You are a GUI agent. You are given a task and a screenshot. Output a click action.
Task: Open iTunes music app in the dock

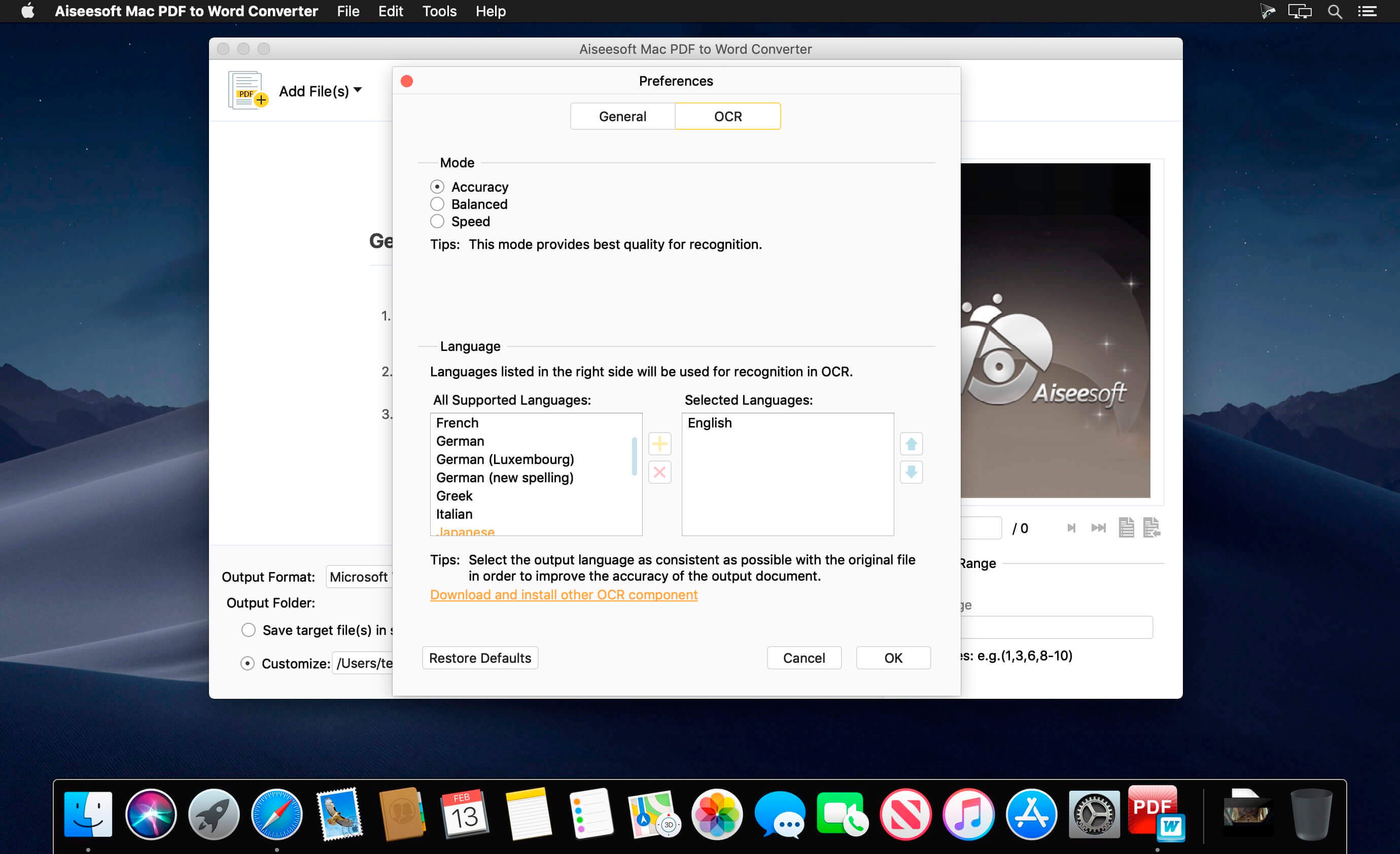[968, 814]
